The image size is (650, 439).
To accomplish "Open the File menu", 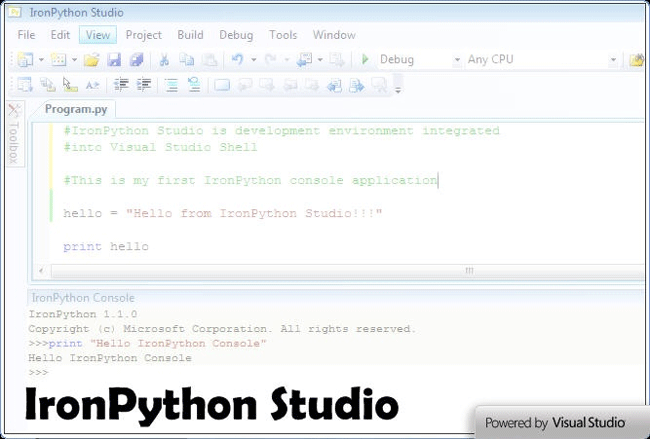I will click(x=26, y=35).
